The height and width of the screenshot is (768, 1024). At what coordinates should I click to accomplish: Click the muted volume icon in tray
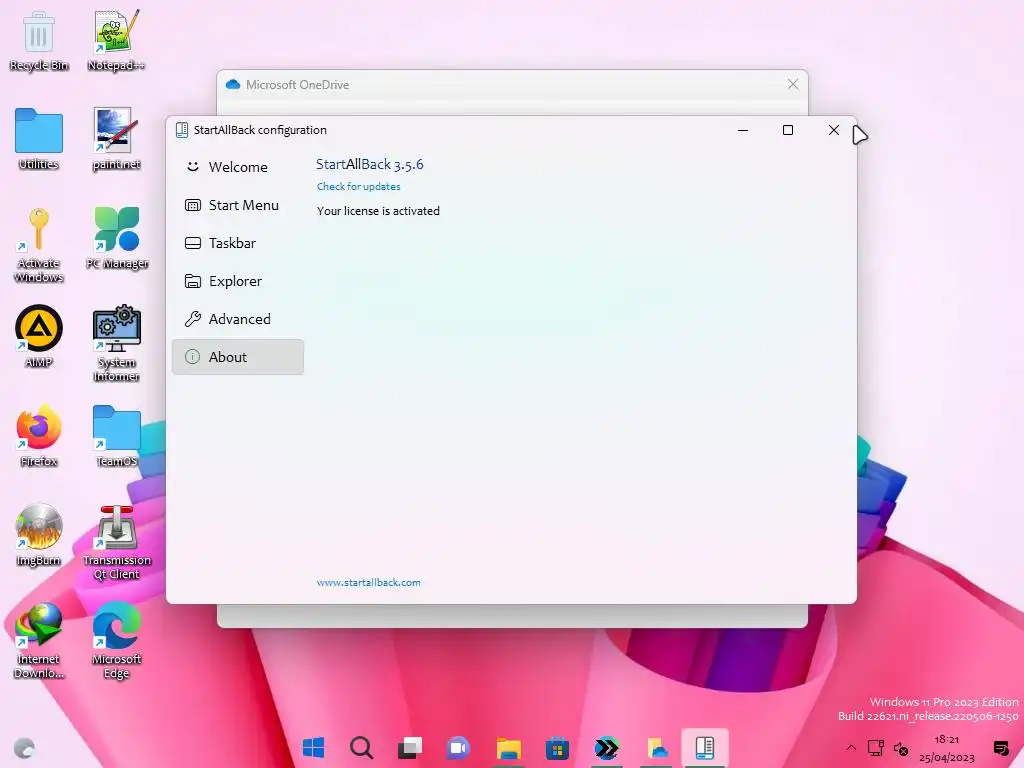tap(901, 748)
